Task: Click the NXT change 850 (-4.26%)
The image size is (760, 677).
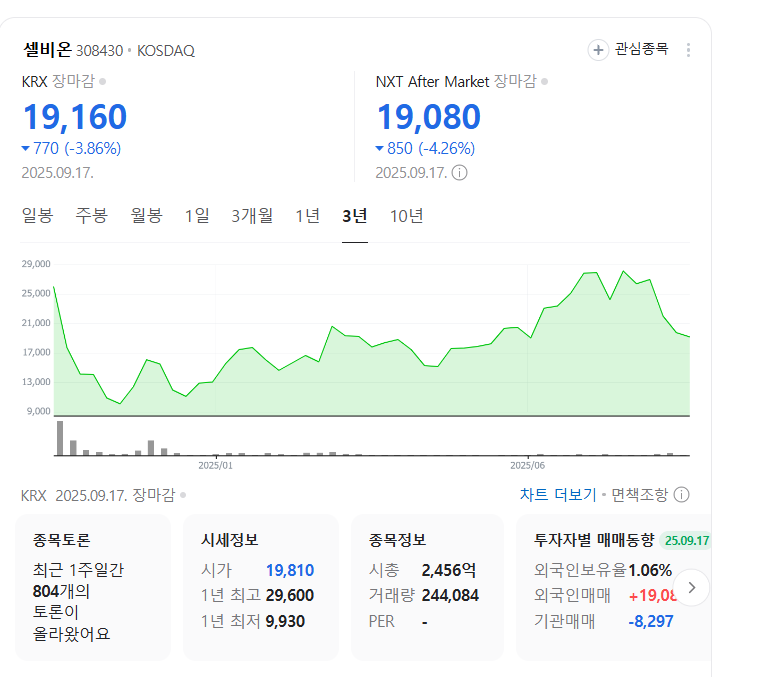Action: pyautogui.click(x=426, y=148)
